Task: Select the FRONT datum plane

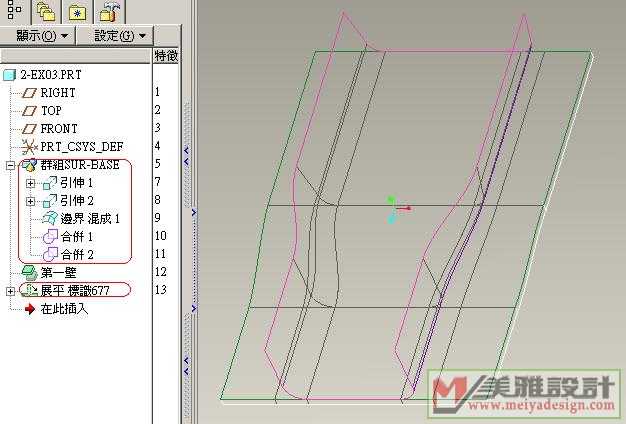Action: coord(59,129)
